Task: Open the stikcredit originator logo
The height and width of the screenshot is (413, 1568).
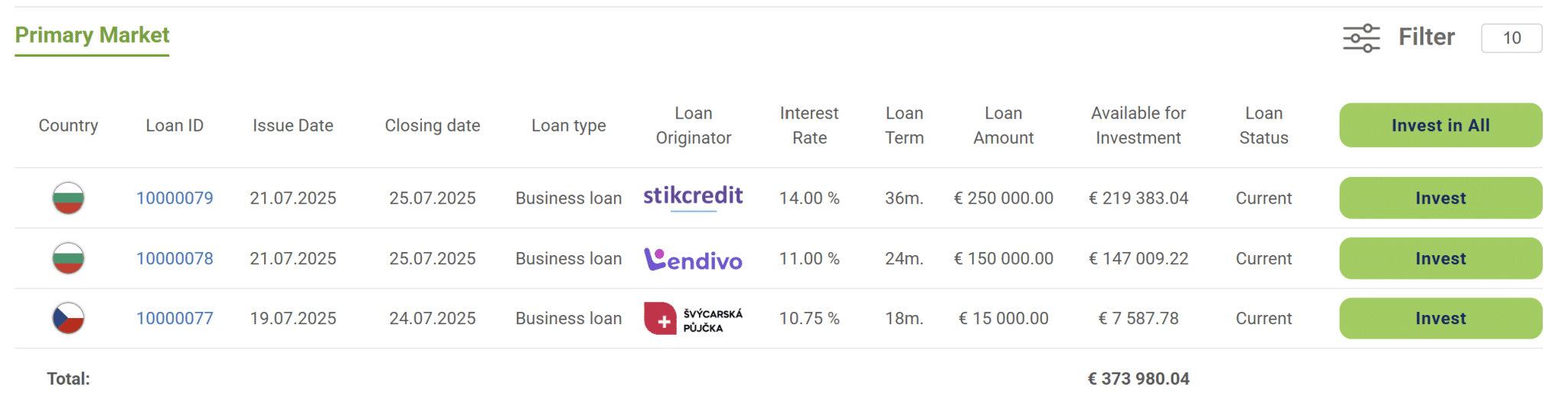Action: [x=693, y=197]
